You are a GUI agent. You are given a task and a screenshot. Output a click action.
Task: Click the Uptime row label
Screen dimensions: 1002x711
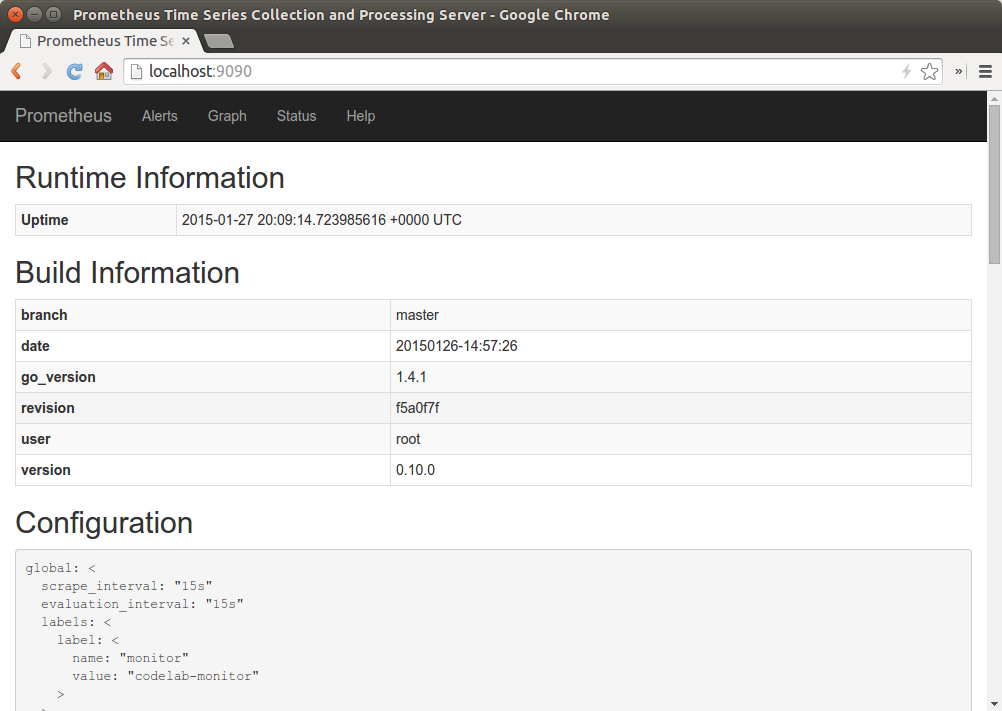click(x=96, y=220)
